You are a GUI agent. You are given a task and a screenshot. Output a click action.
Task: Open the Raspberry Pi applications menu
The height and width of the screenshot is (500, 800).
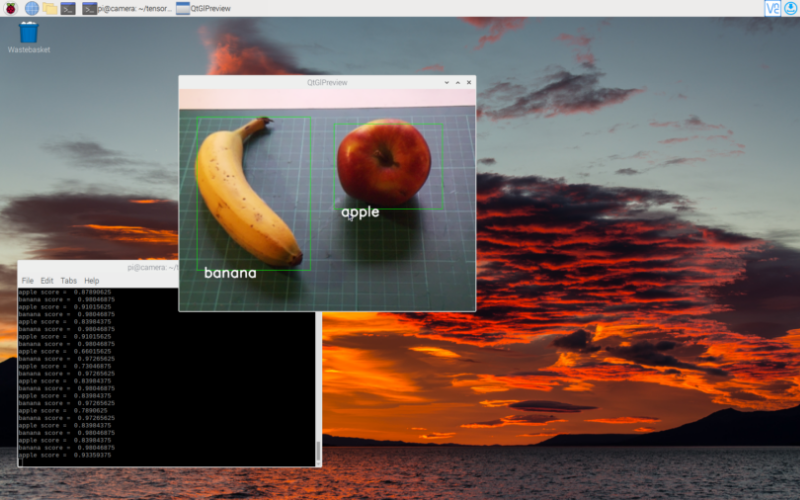(10, 8)
